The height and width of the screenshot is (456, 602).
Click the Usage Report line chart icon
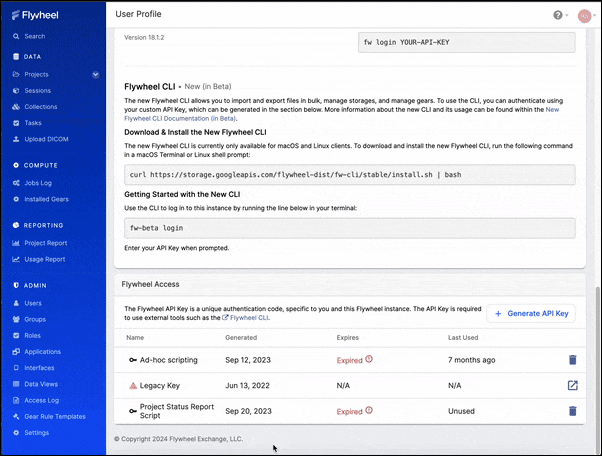(x=16, y=259)
